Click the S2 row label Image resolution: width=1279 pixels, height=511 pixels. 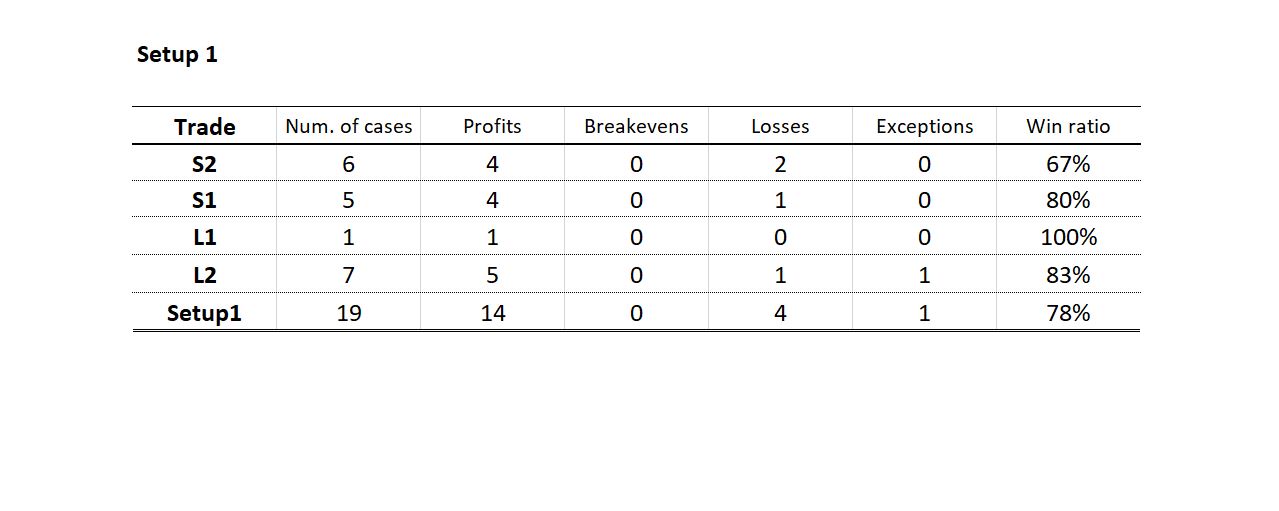coord(204,164)
